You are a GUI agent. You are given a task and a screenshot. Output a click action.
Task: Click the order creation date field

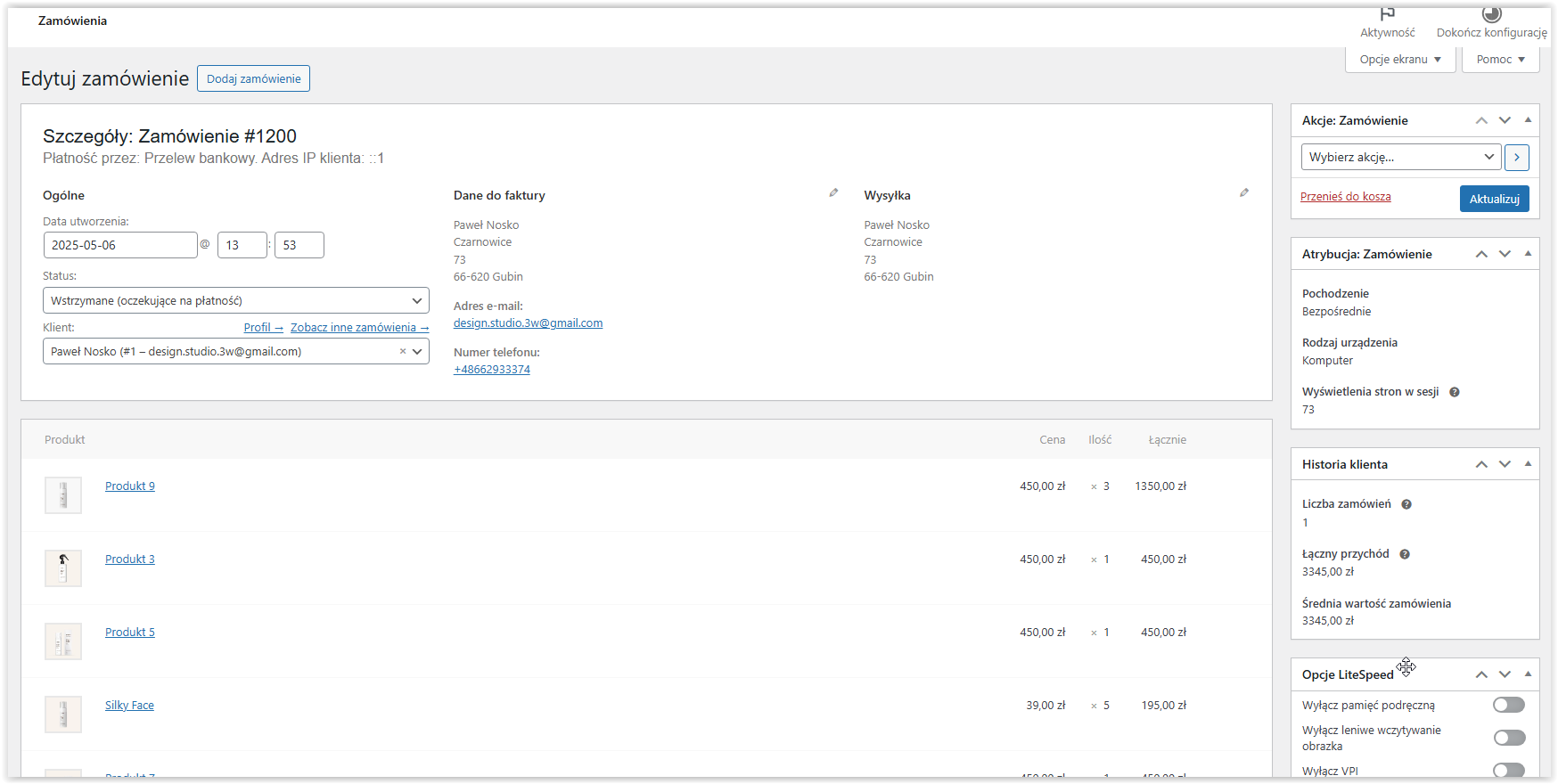tap(120, 245)
